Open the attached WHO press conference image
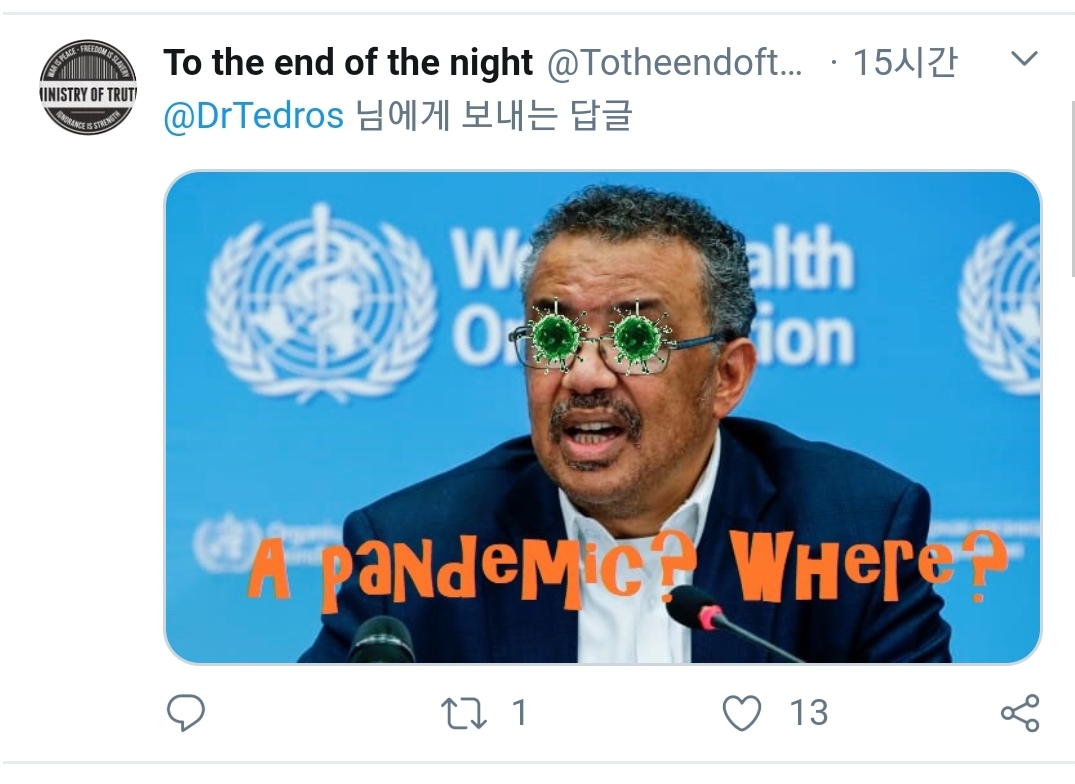This screenshot has height=784, width=1075. pyautogui.click(x=603, y=417)
